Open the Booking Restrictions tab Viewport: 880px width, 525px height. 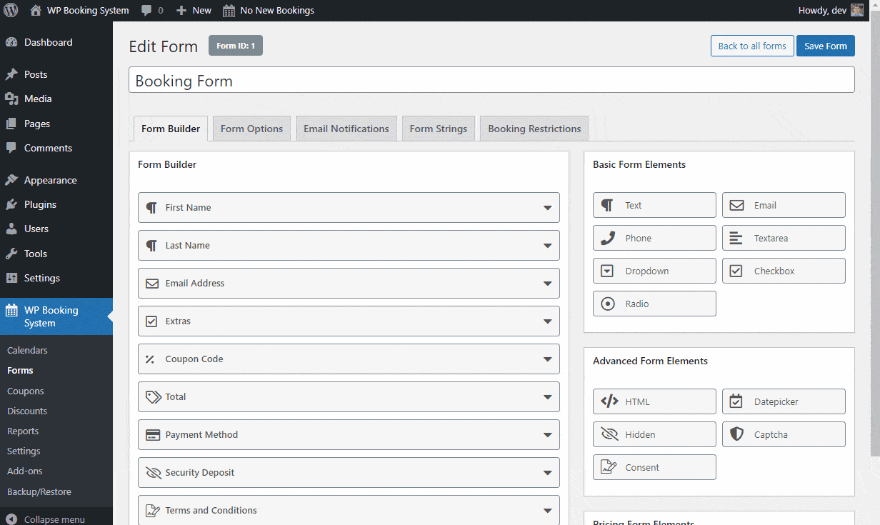pyautogui.click(x=534, y=129)
